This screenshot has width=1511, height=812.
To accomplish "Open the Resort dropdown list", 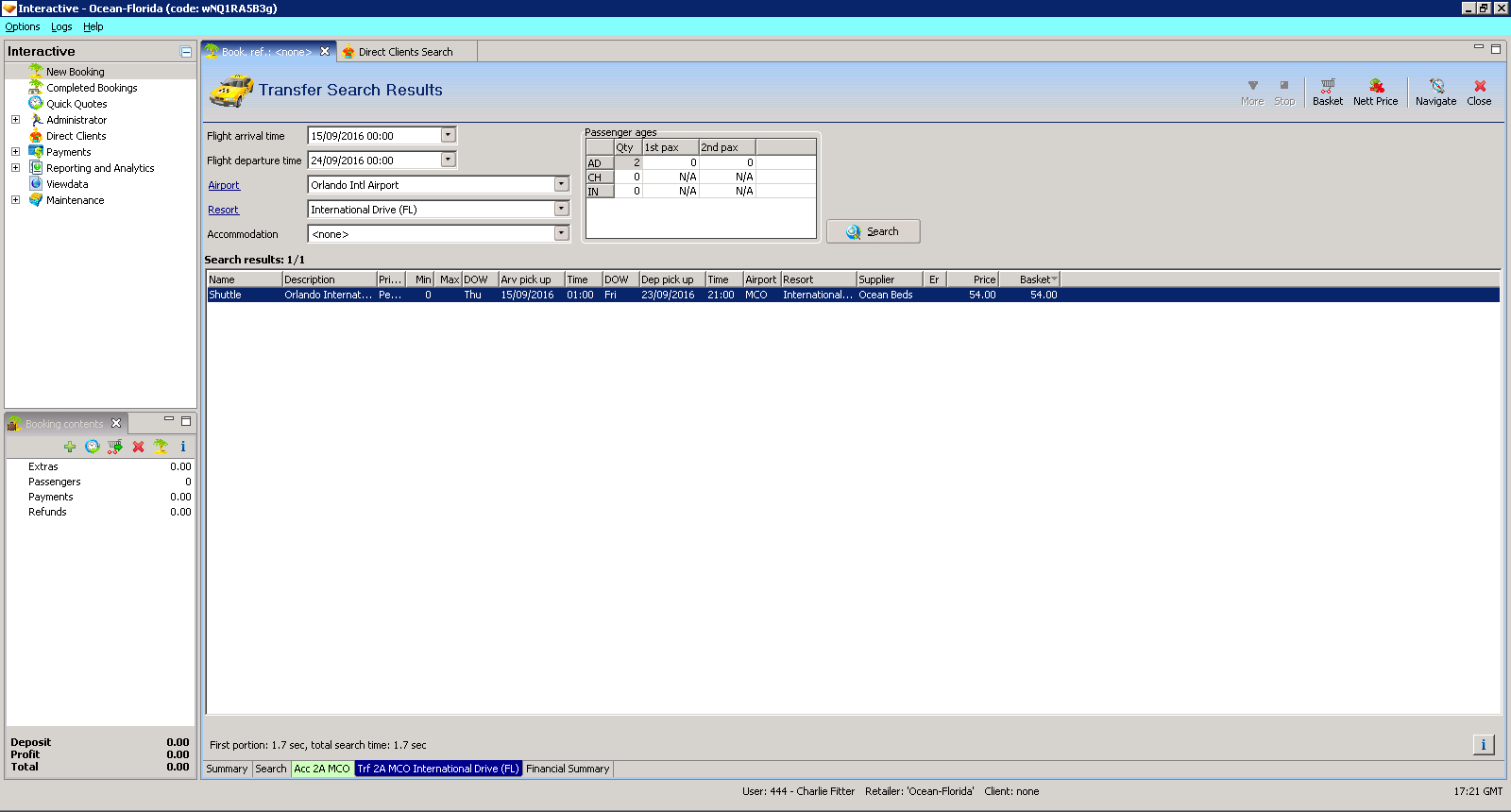I will [x=562, y=209].
